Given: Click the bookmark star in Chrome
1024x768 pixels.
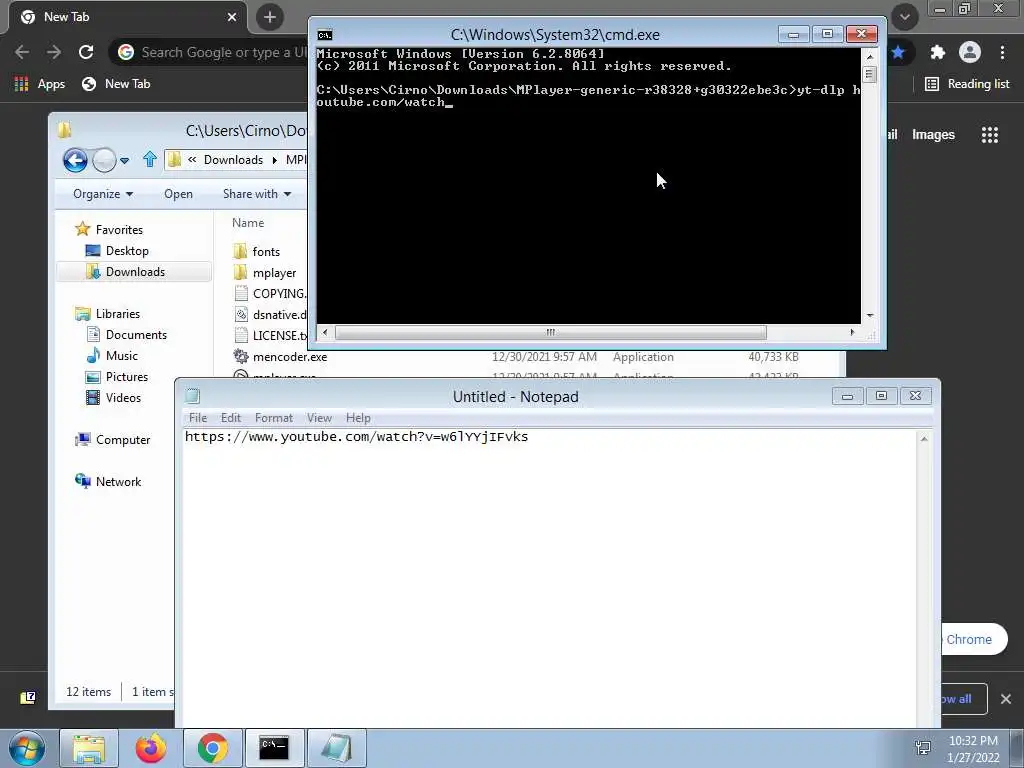Looking at the screenshot, I should pos(899,52).
